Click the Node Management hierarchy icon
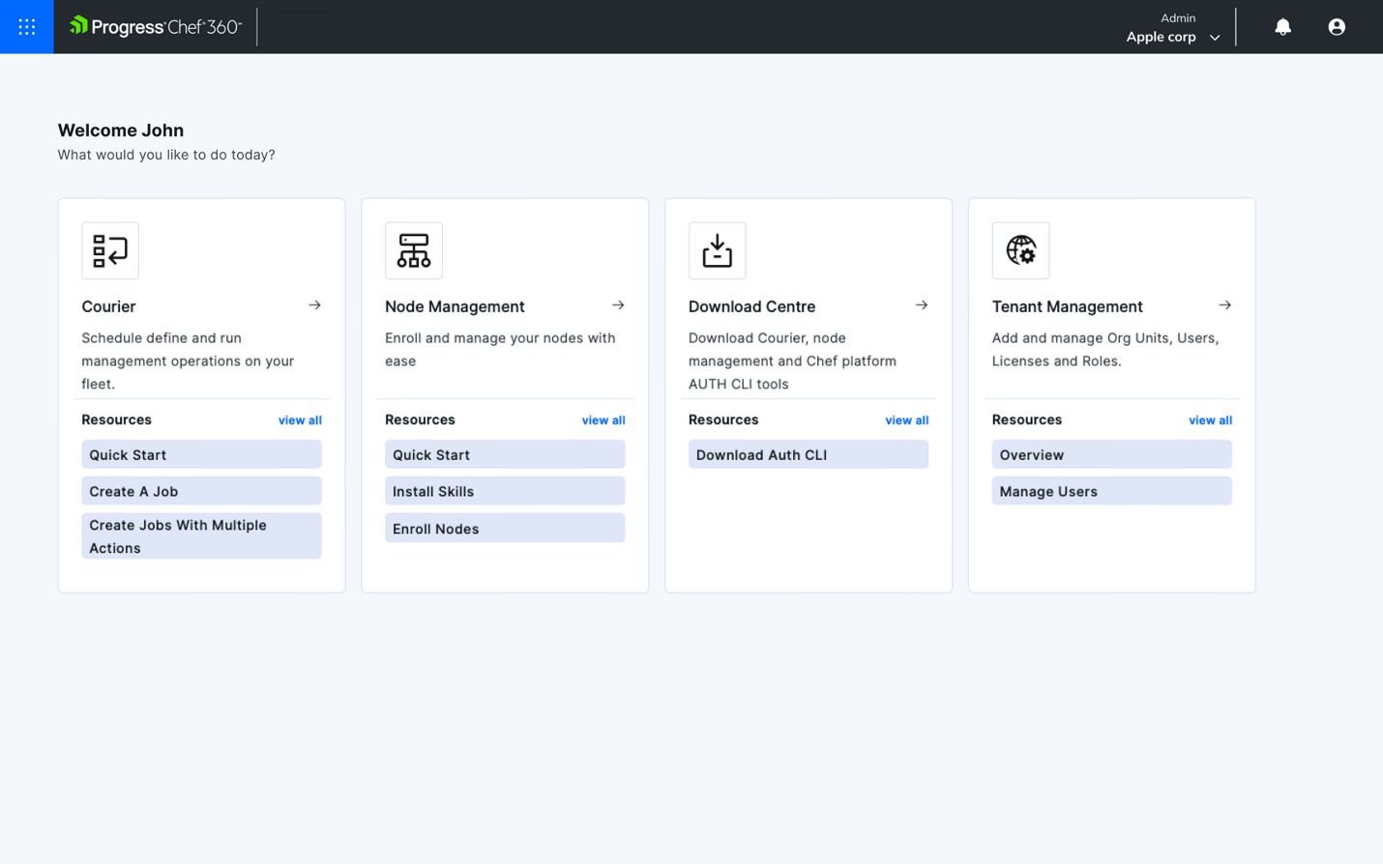Screen dimensions: 1383x868 (413, 250)
